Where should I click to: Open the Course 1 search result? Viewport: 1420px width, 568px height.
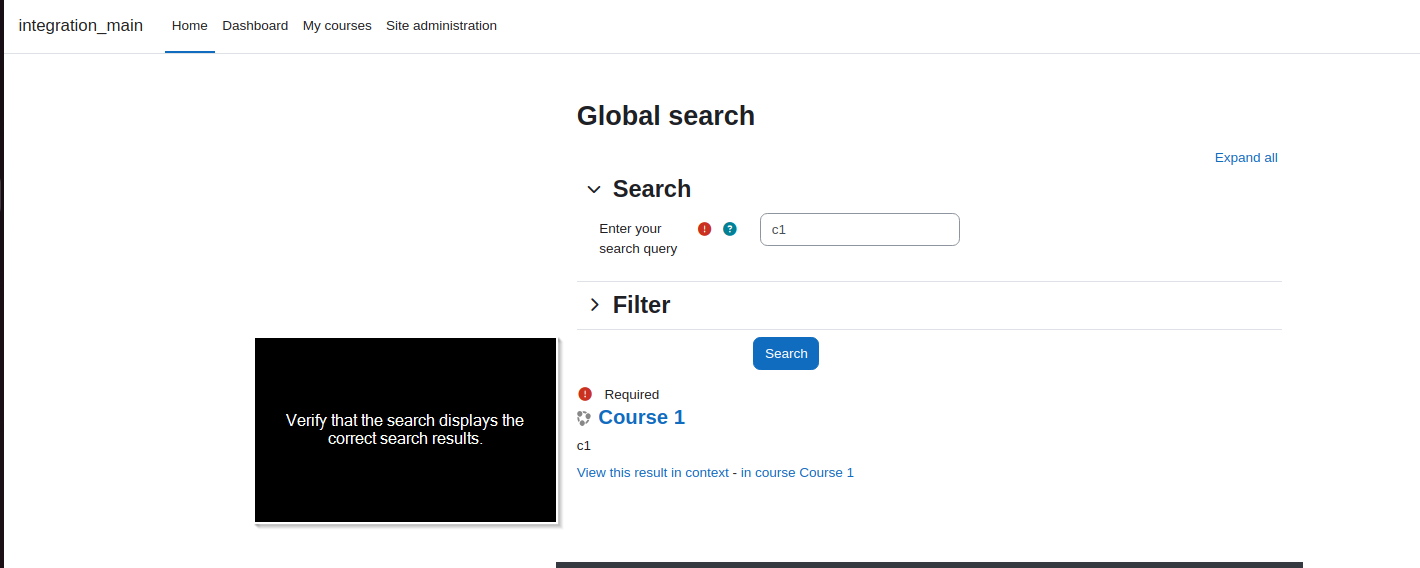click(x=641, y=417)
